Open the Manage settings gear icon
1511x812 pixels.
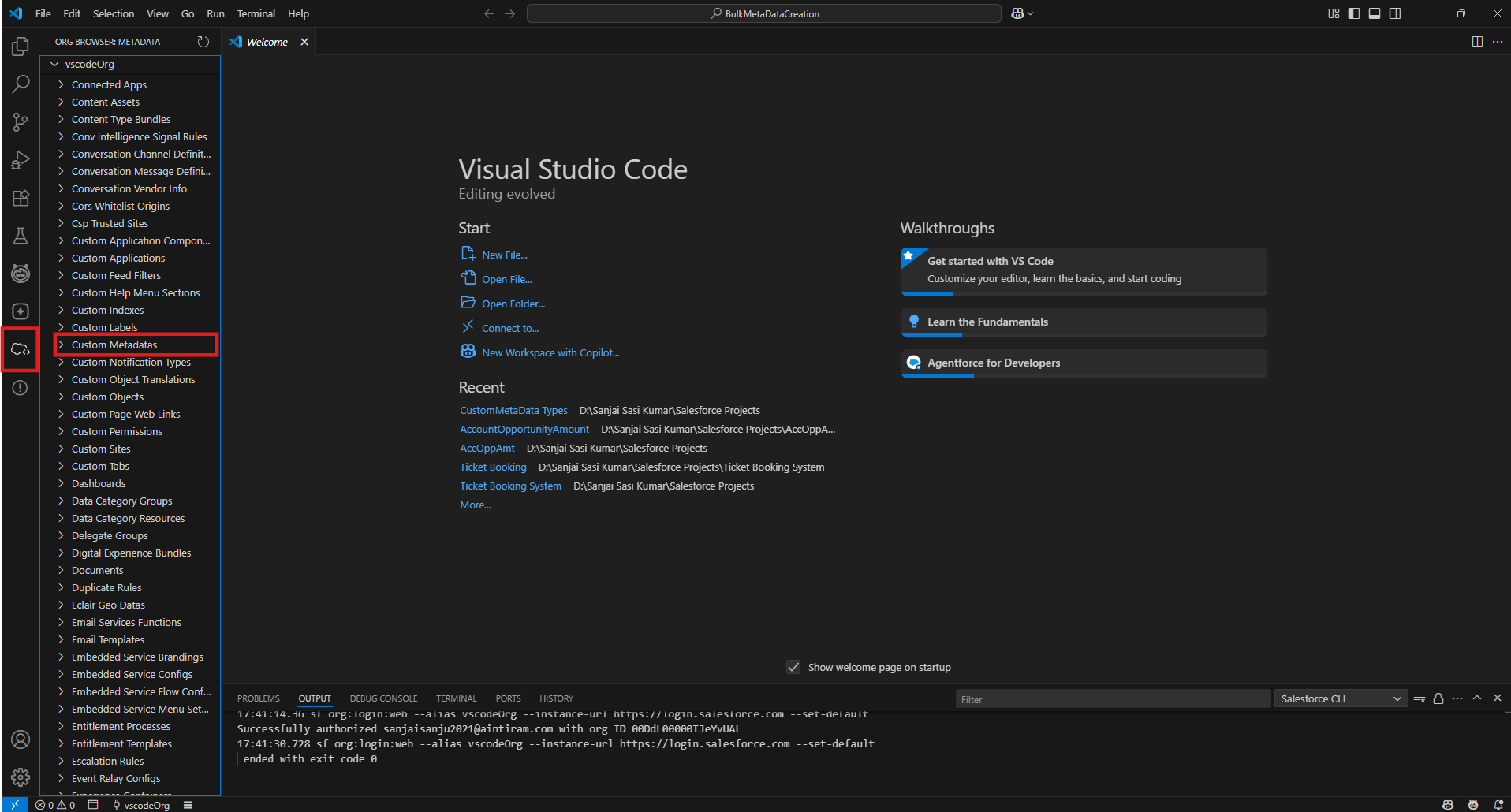[21, 777]
